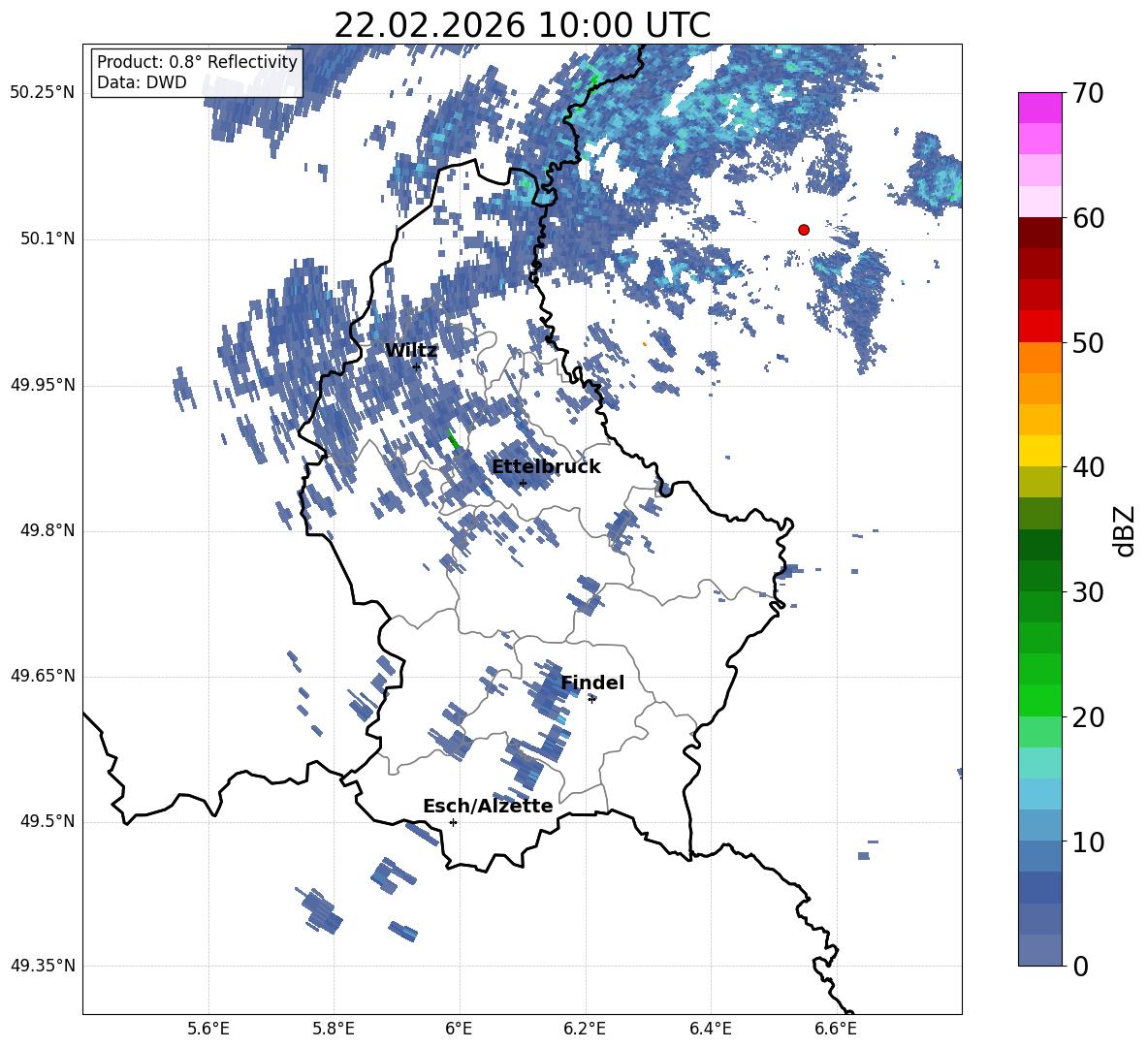
Task: Click the Esch/Alzette city label
Action: point(488,806)
